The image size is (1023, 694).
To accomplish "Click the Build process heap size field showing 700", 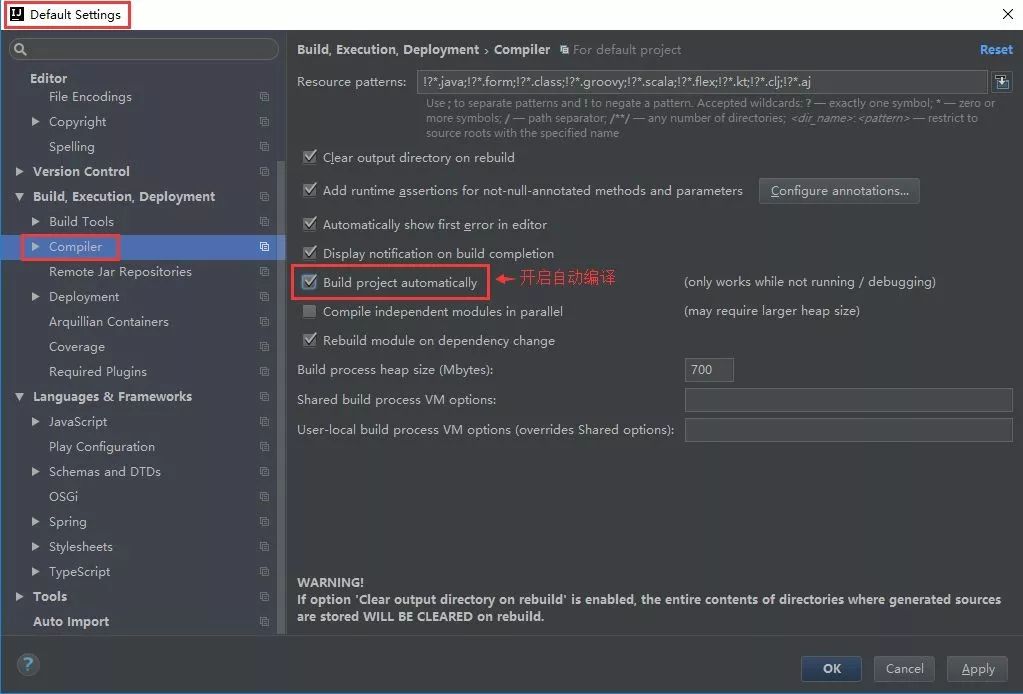I will (x=708, y=369).
